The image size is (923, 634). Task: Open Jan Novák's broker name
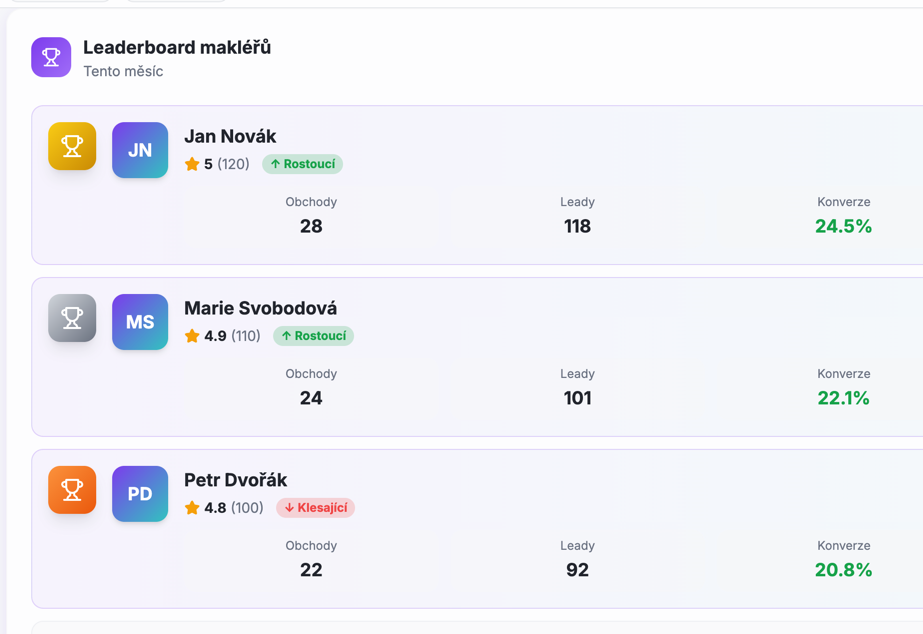[230, 136]
